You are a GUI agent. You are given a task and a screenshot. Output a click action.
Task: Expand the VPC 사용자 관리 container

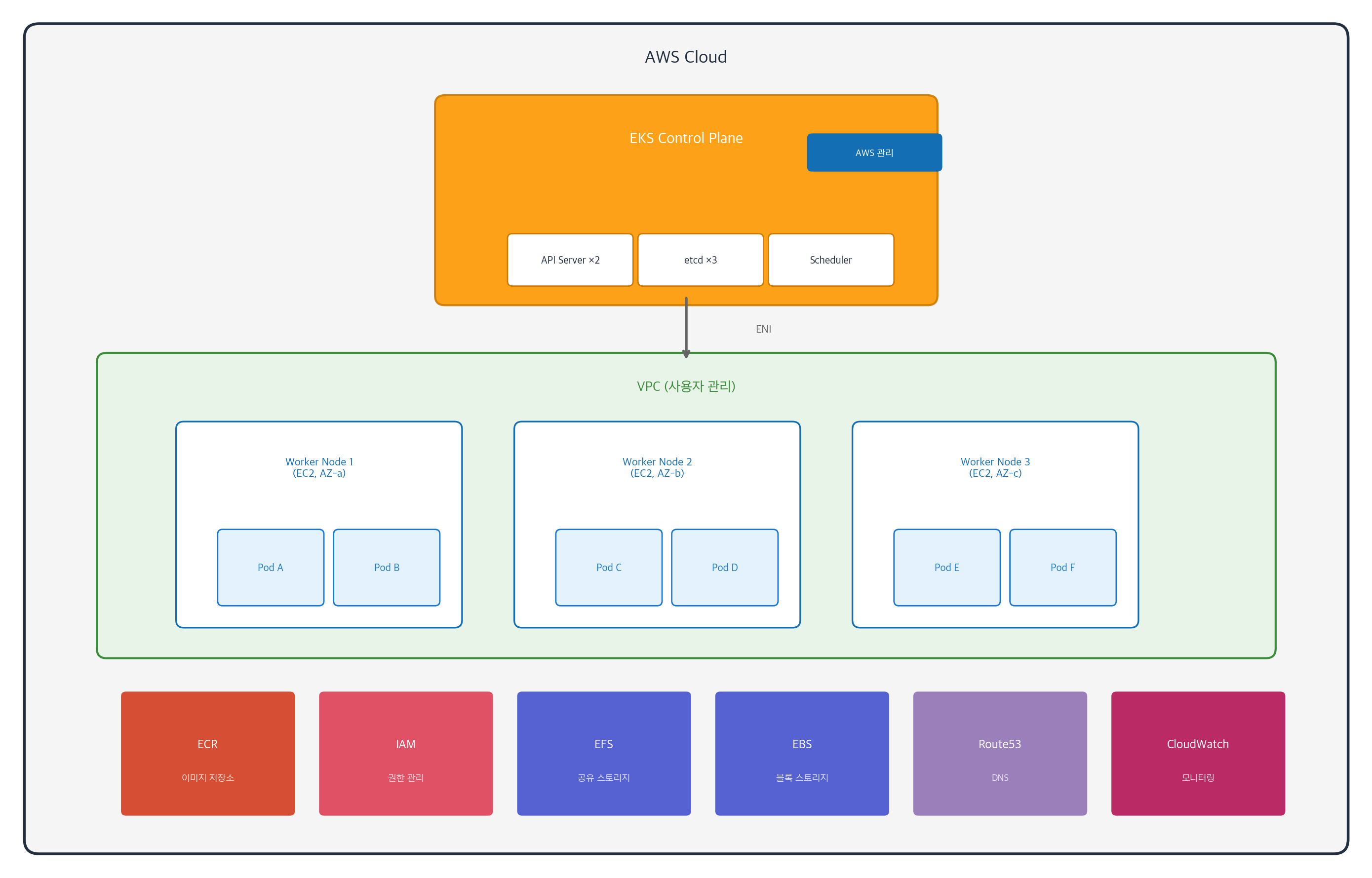tap(686, 386)
